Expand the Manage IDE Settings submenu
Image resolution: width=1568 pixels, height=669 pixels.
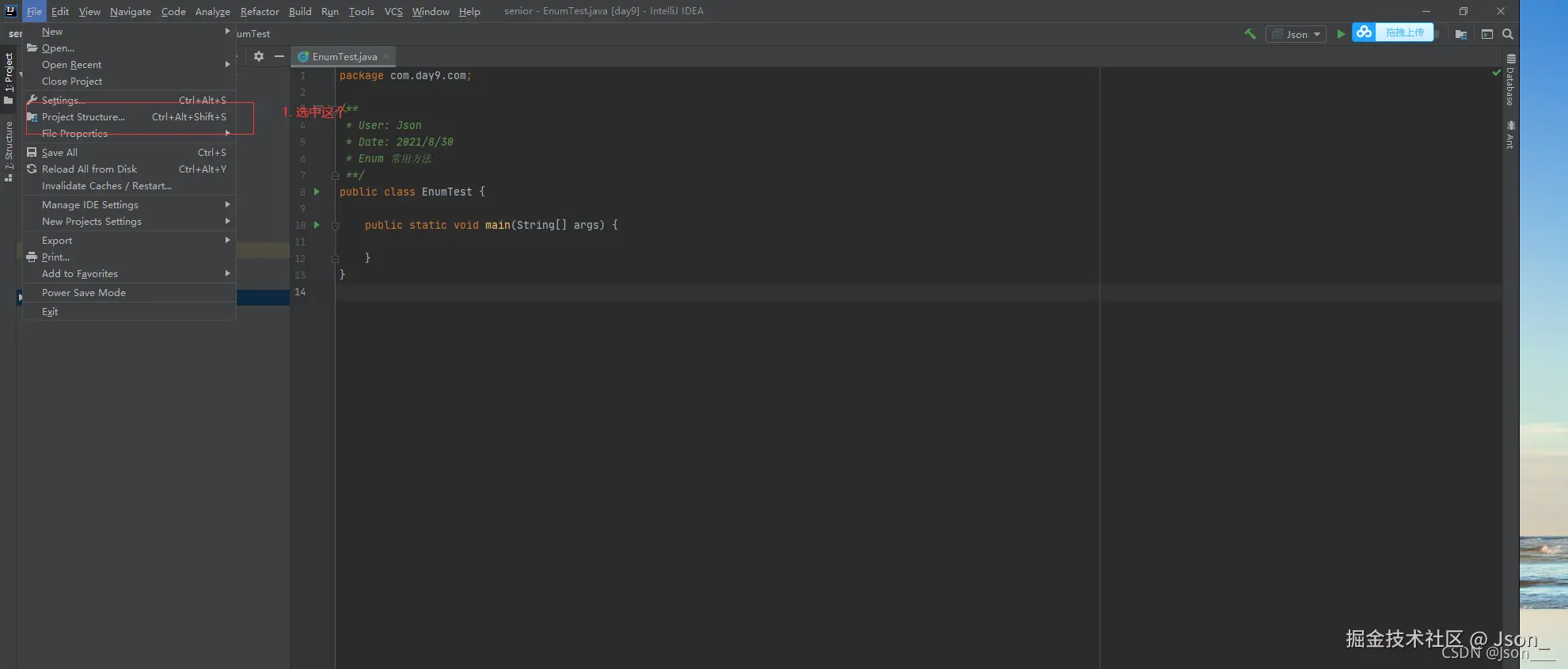(90, 205)
